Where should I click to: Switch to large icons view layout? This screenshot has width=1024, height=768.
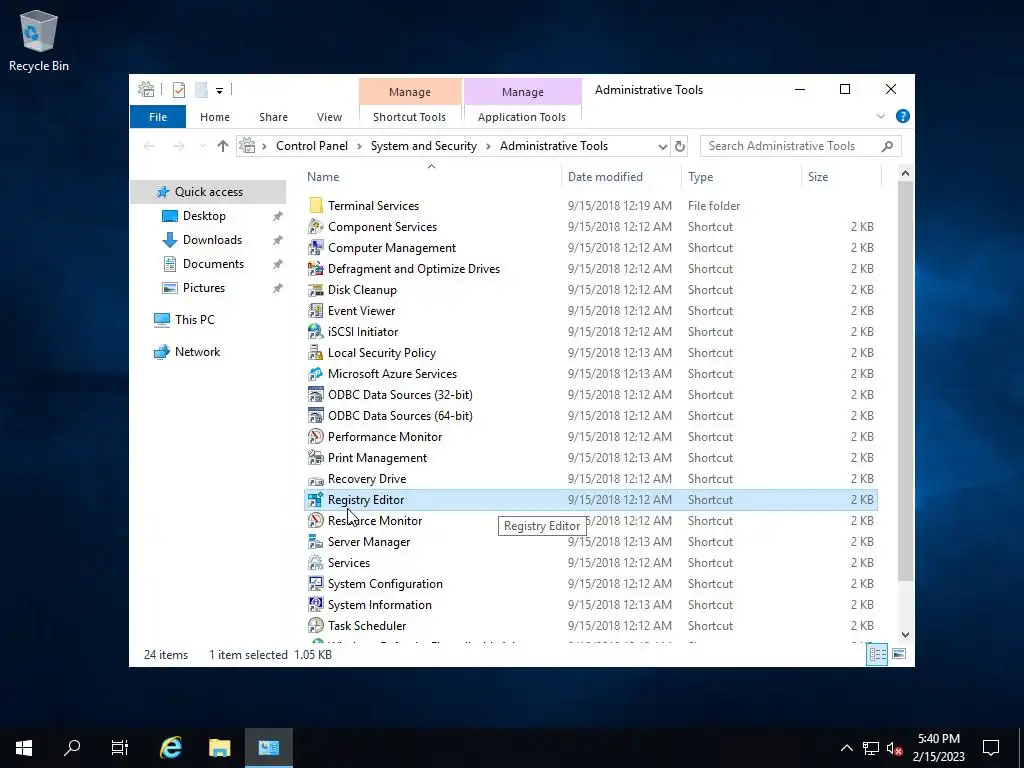click(899, 654)
